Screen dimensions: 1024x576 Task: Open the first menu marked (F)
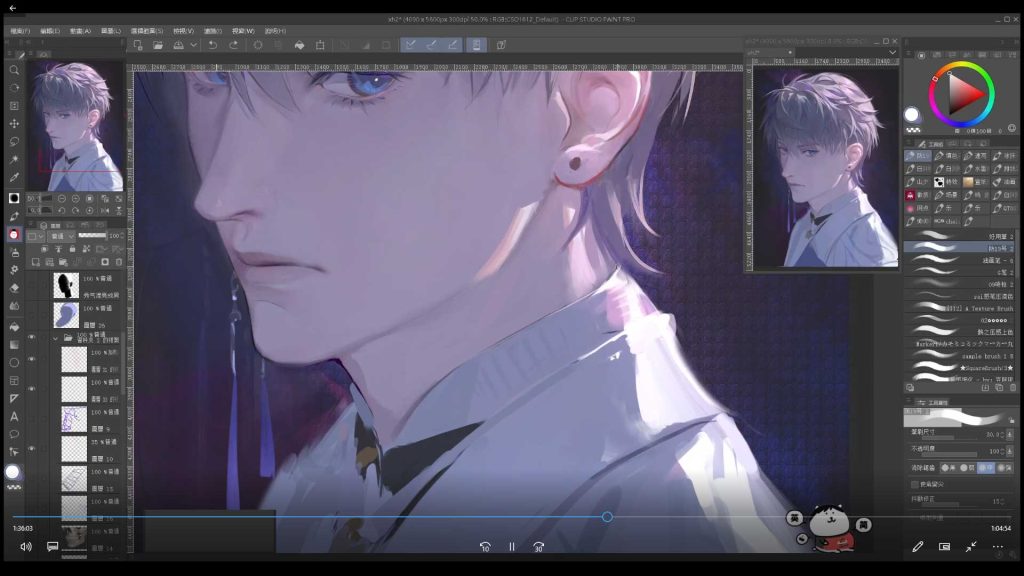pos(20,31)
